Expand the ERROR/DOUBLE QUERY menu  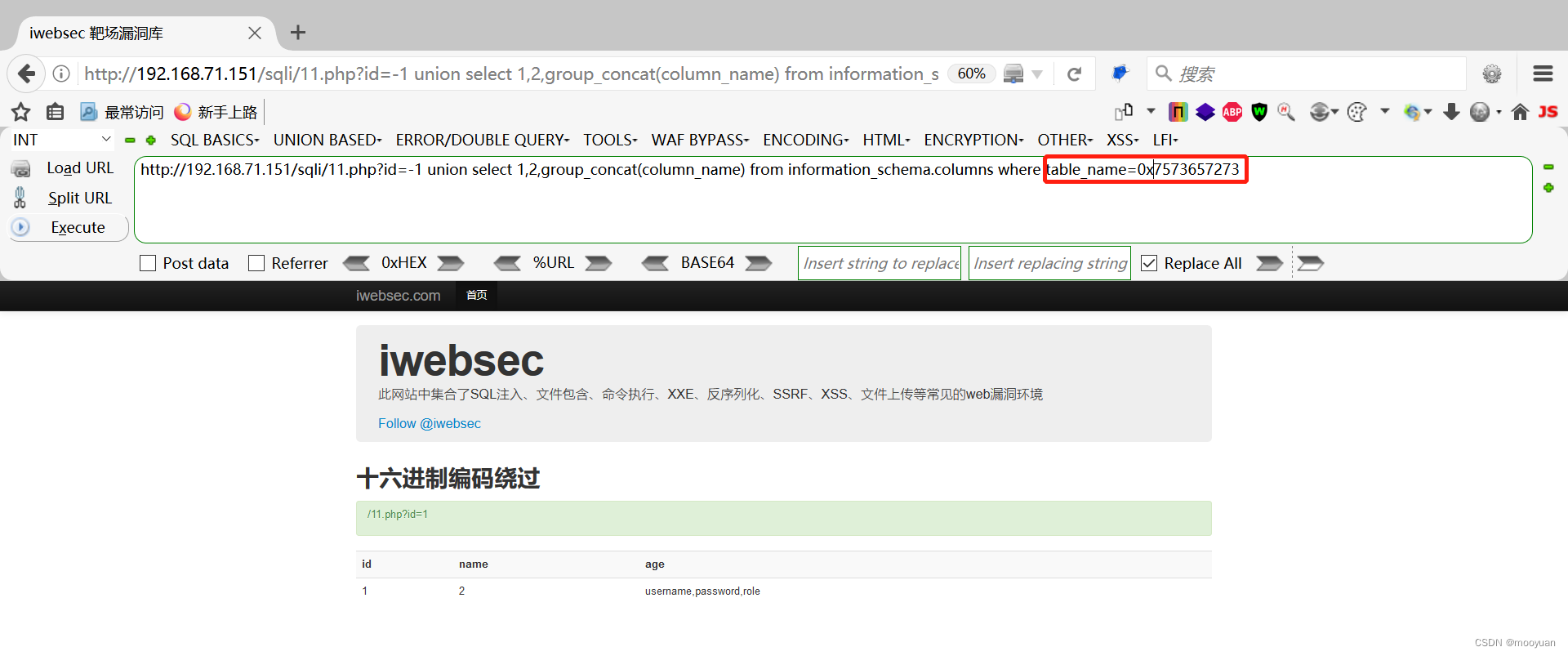[x=483, y=140]
